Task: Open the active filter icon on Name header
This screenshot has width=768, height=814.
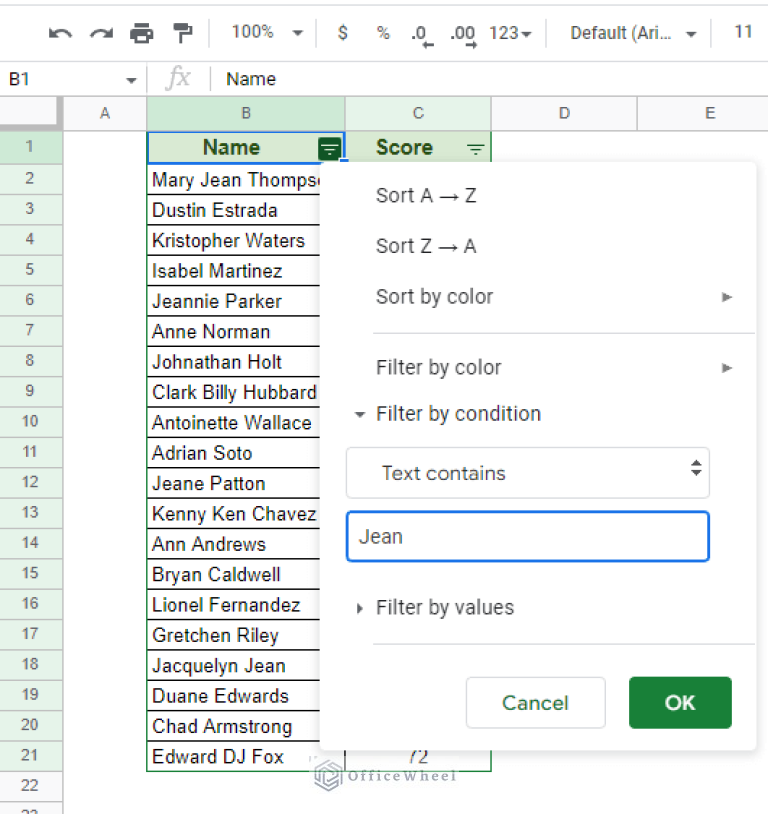Action: click(x=329, y=147)
